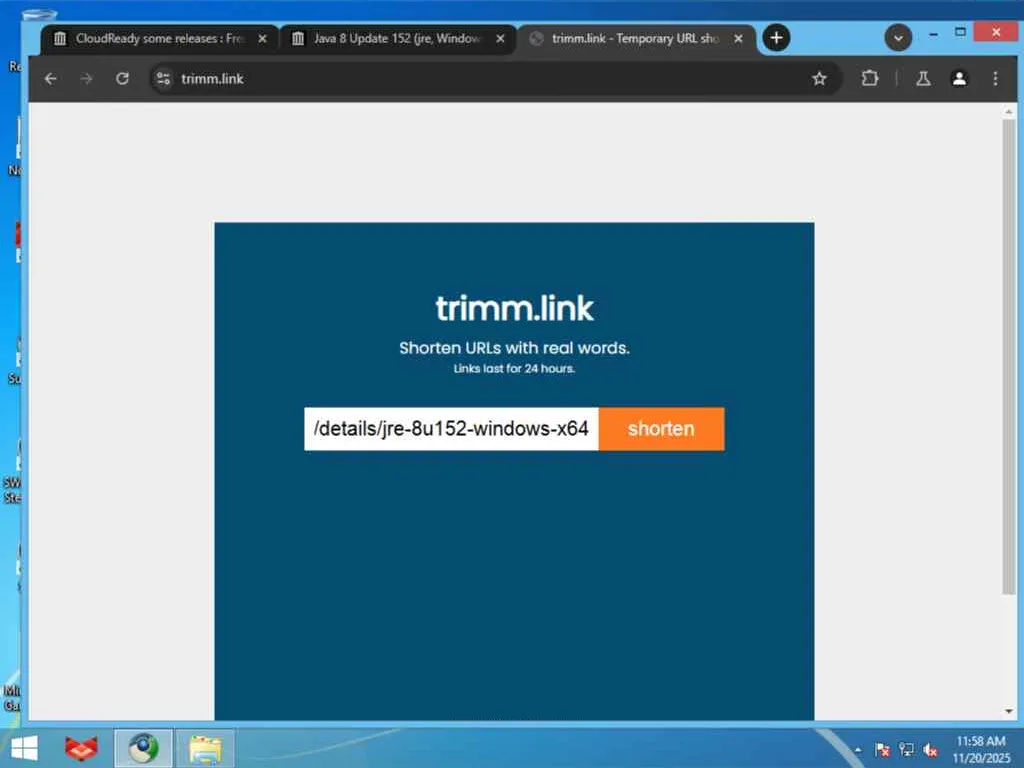Maximize the Chrome window

(960, 32)
